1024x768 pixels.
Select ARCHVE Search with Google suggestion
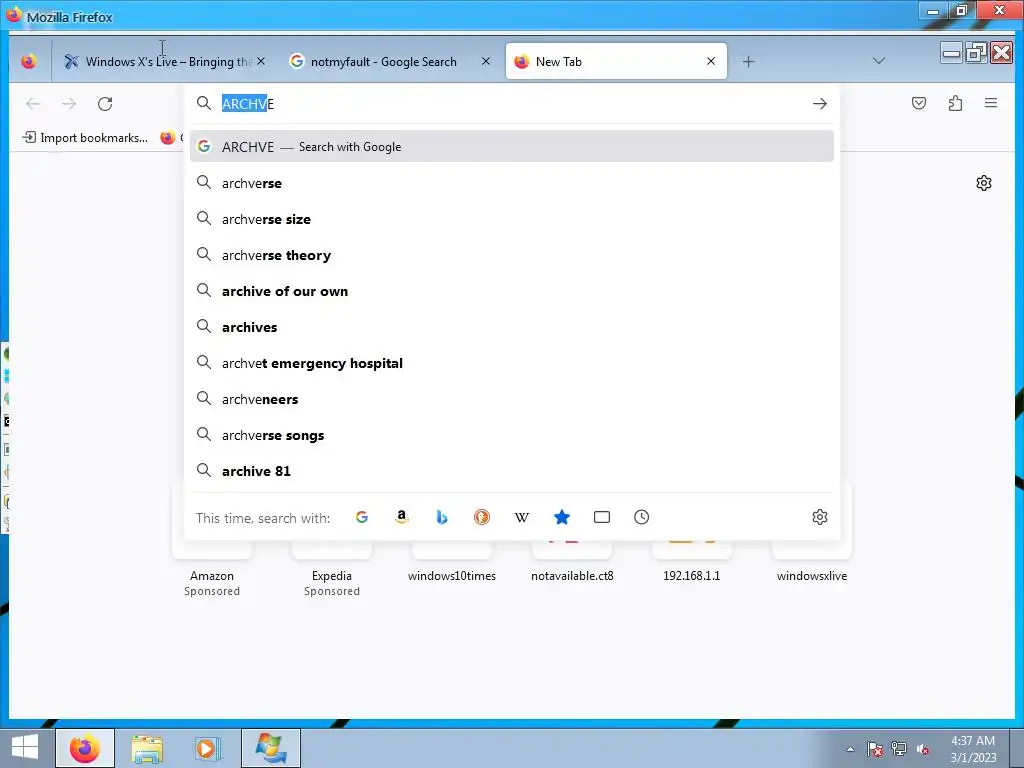pyautogui.click(x=512, y=146)
